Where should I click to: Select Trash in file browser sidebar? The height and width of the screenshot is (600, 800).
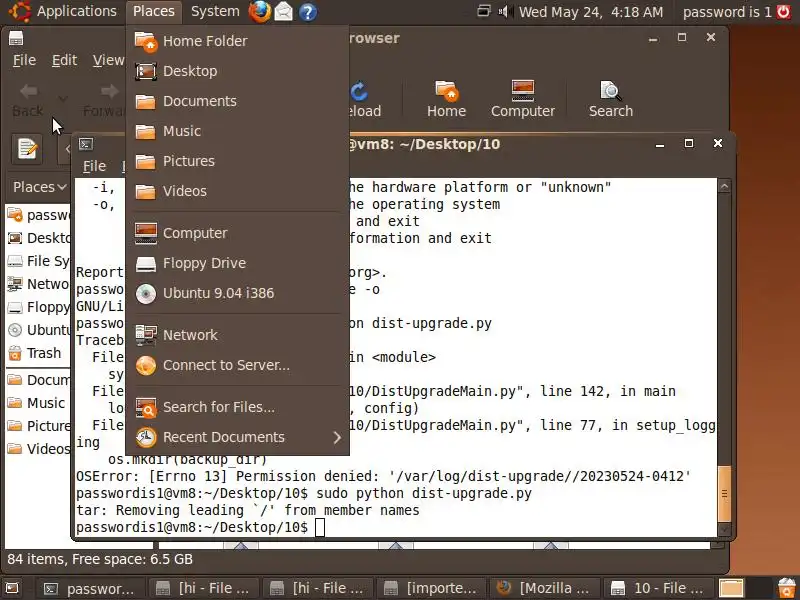[x=38, y=353]
